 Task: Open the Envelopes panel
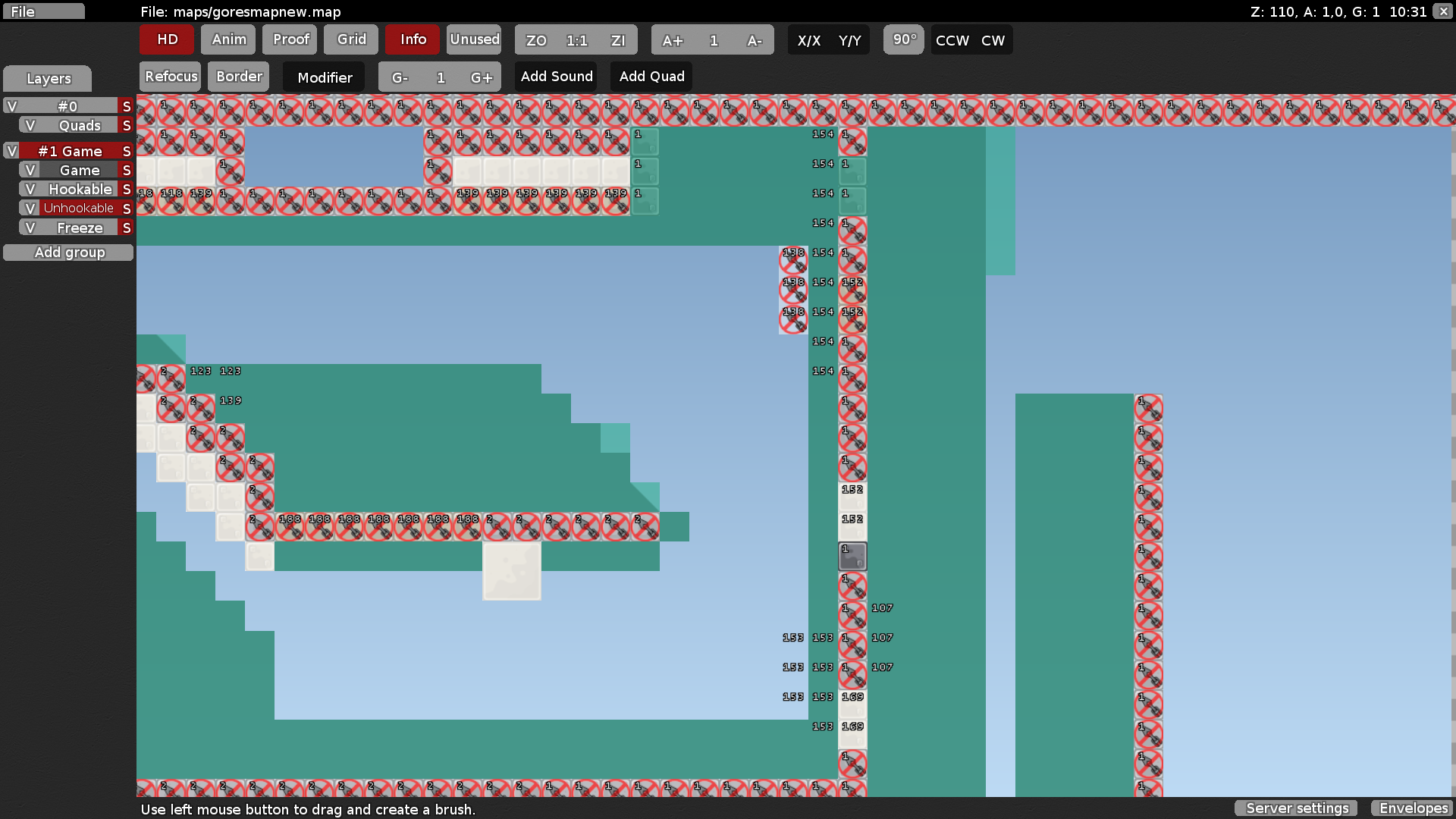coord(1413,808)
